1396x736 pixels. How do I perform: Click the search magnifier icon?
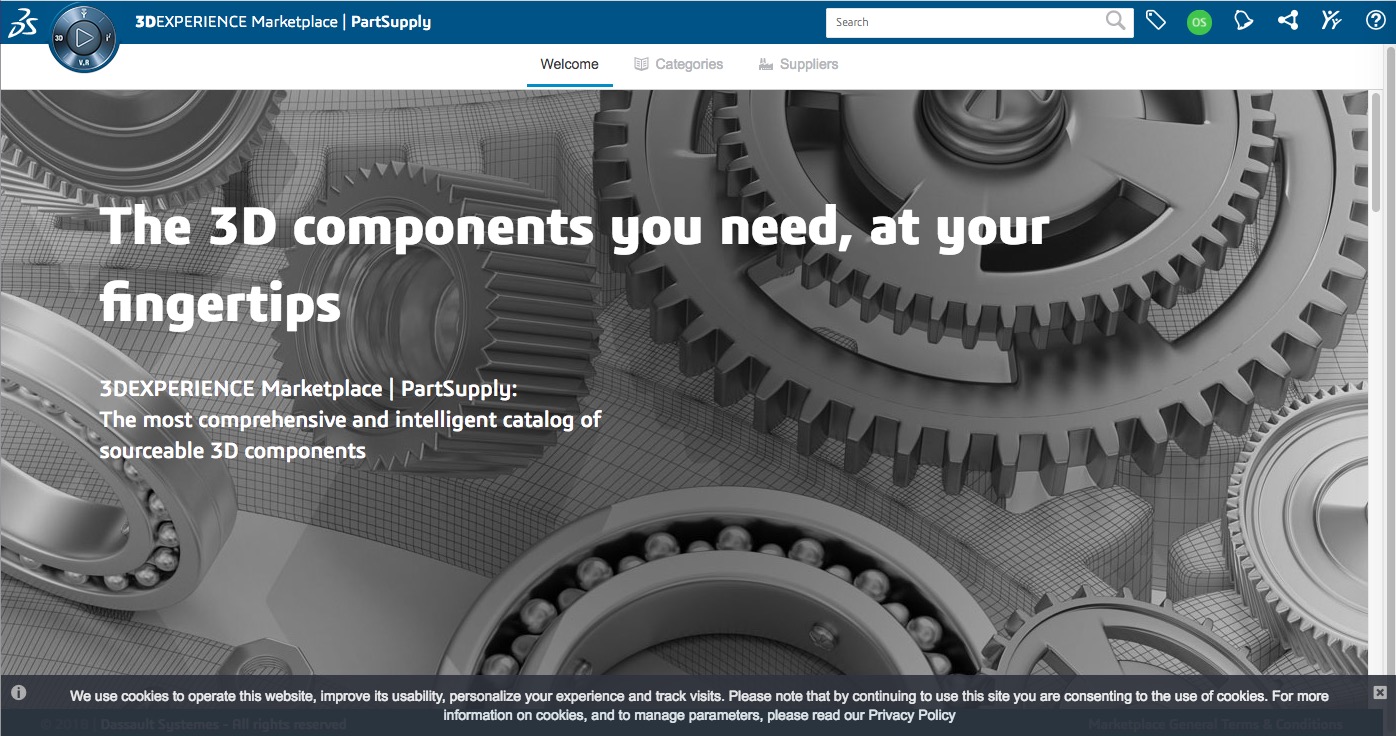click(1114, 21)
